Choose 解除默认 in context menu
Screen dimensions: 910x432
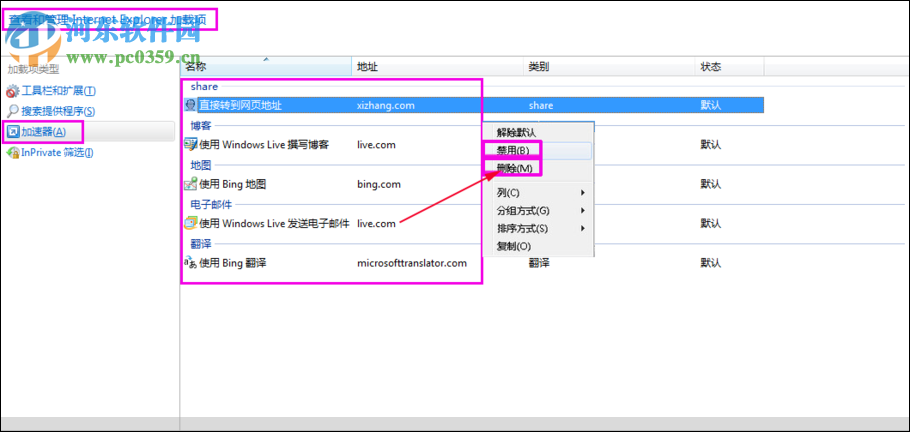click(517, 133)
